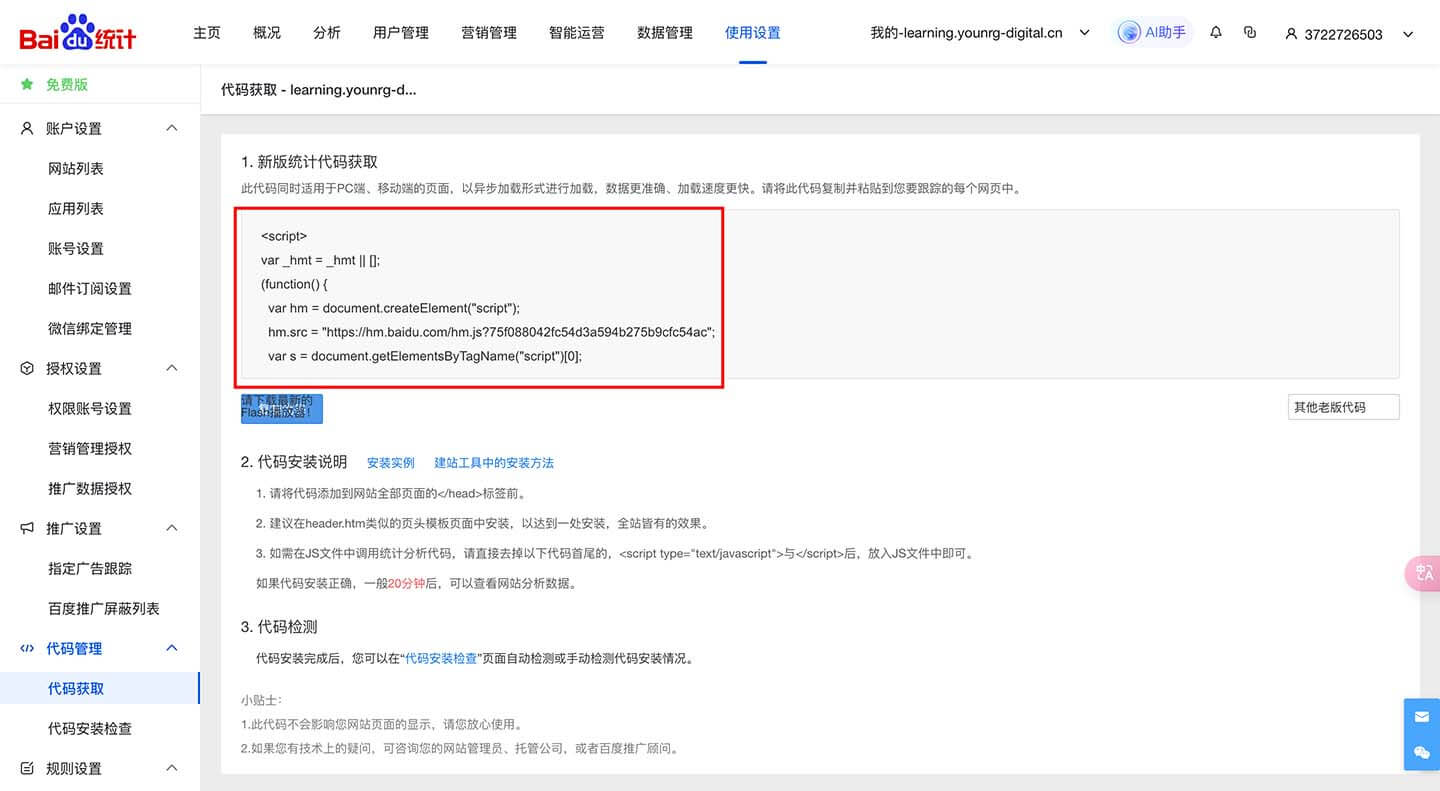Open 推广数据授权 in the sidebar

pyautogui.click(x=90, y=488)
